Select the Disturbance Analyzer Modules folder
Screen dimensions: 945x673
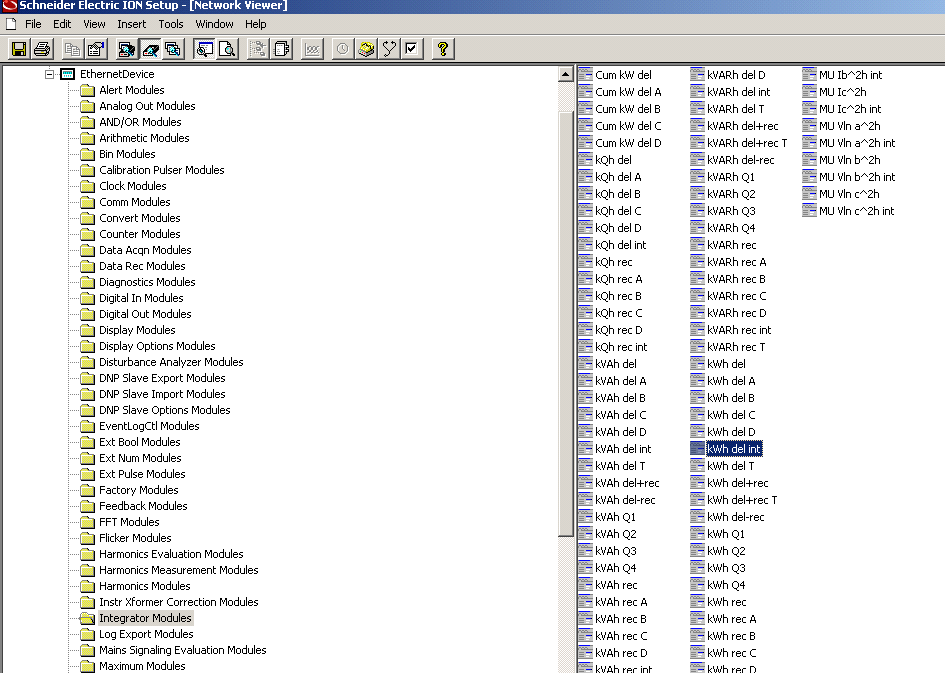pos(171,362)
